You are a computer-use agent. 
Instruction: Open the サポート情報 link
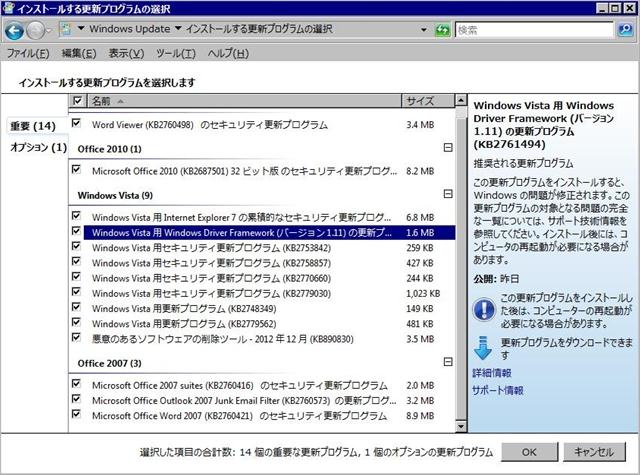(498, 391)
